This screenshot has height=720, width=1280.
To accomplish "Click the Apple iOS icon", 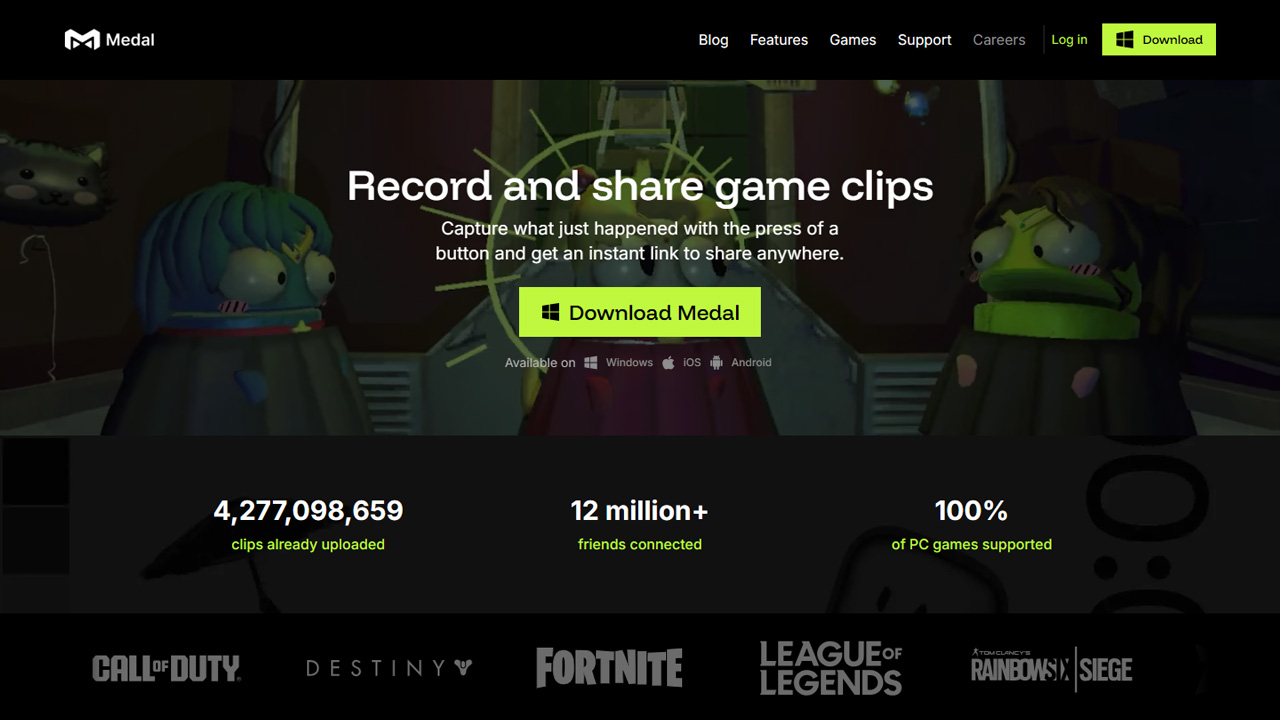I will click(x=668, y=363).
